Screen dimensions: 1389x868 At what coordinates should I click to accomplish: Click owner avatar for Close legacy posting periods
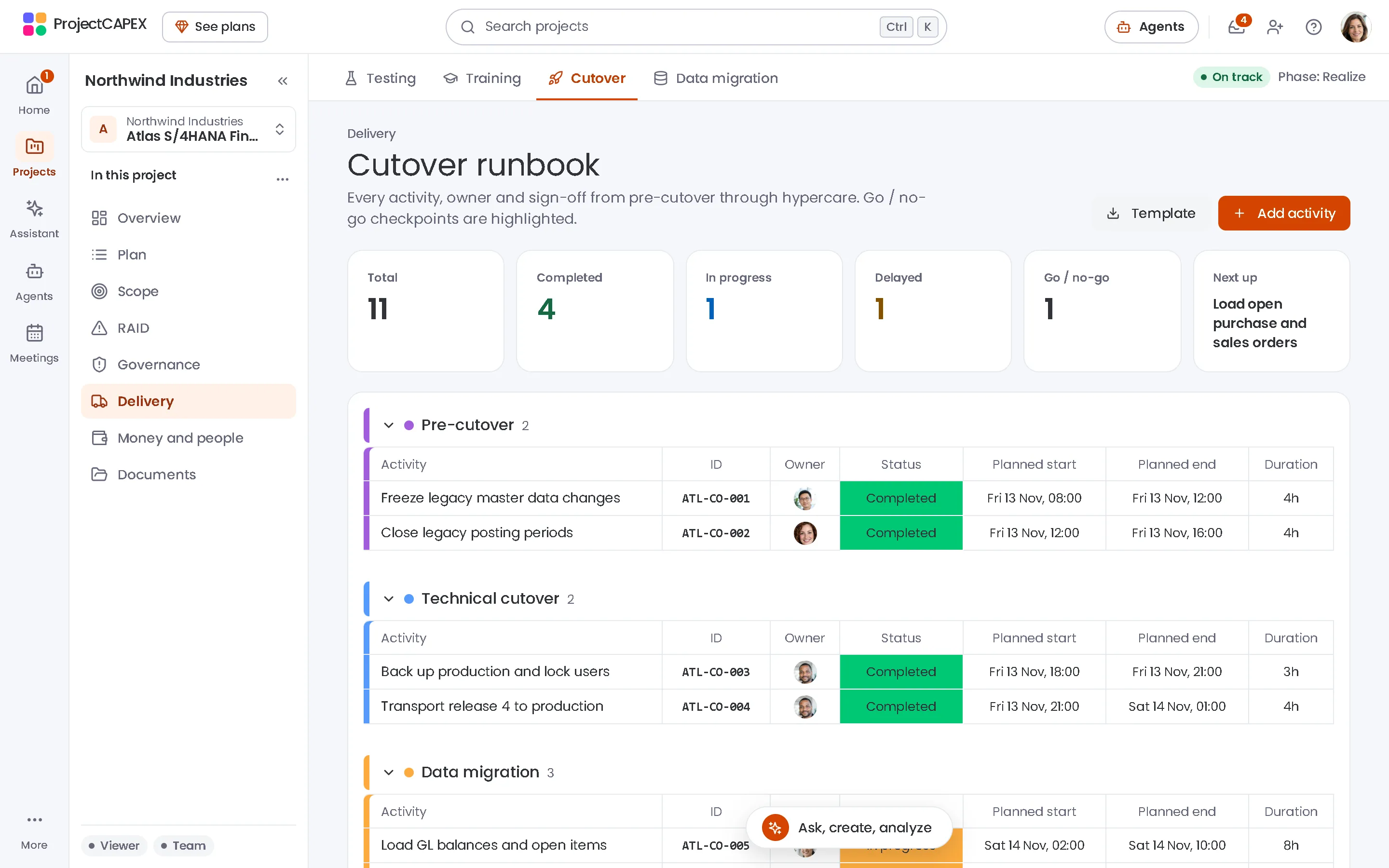point(804,533)
